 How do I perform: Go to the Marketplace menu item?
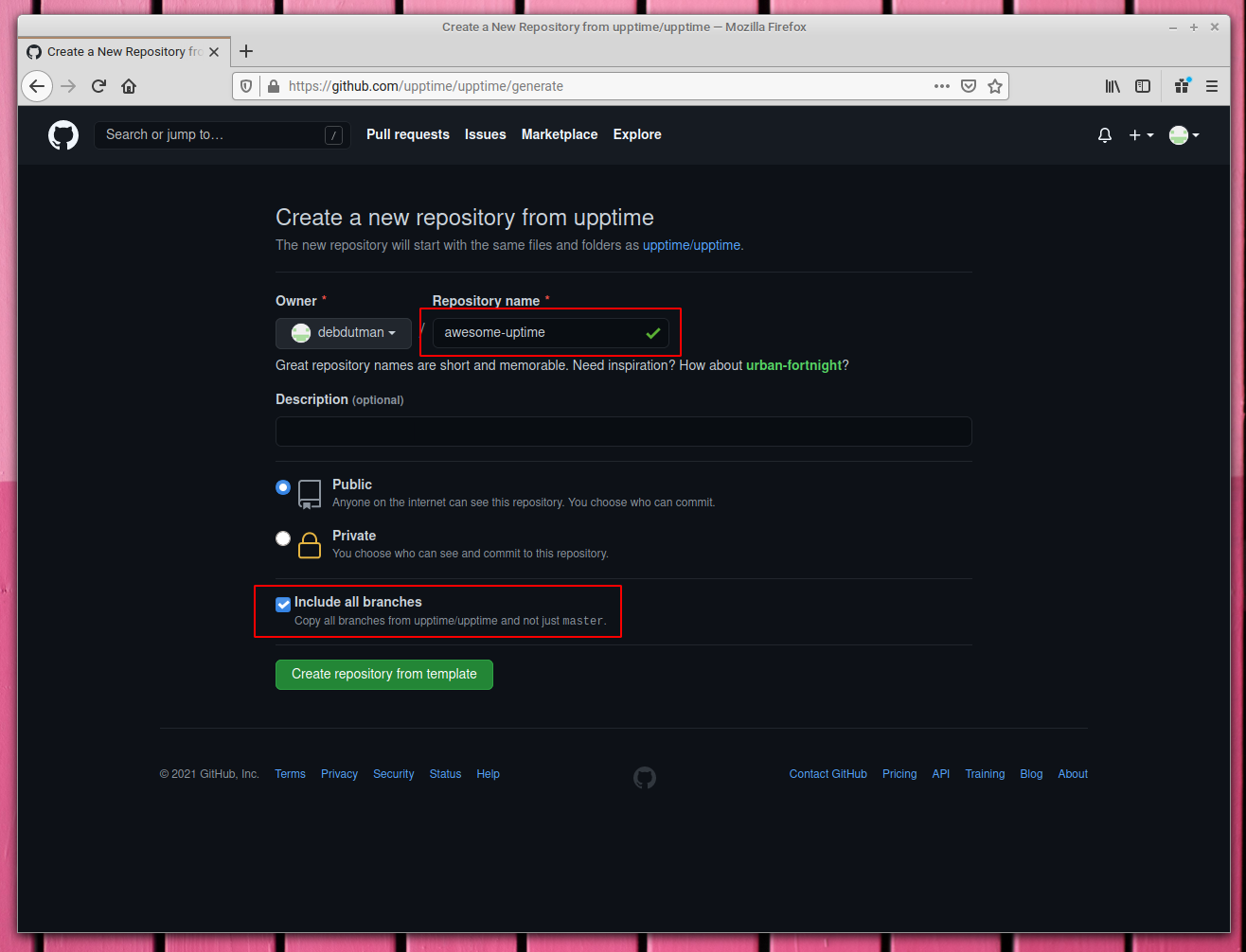pyautogui.click(x=559, y=134)
